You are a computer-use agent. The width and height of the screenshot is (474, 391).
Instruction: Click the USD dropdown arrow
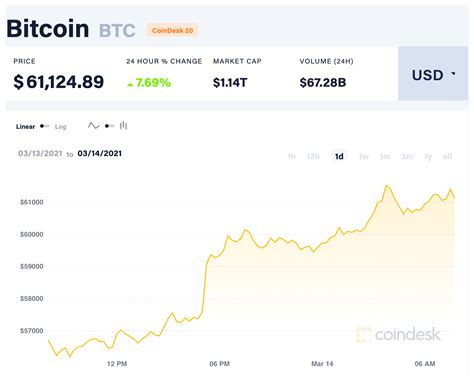(x=453, y=73)
